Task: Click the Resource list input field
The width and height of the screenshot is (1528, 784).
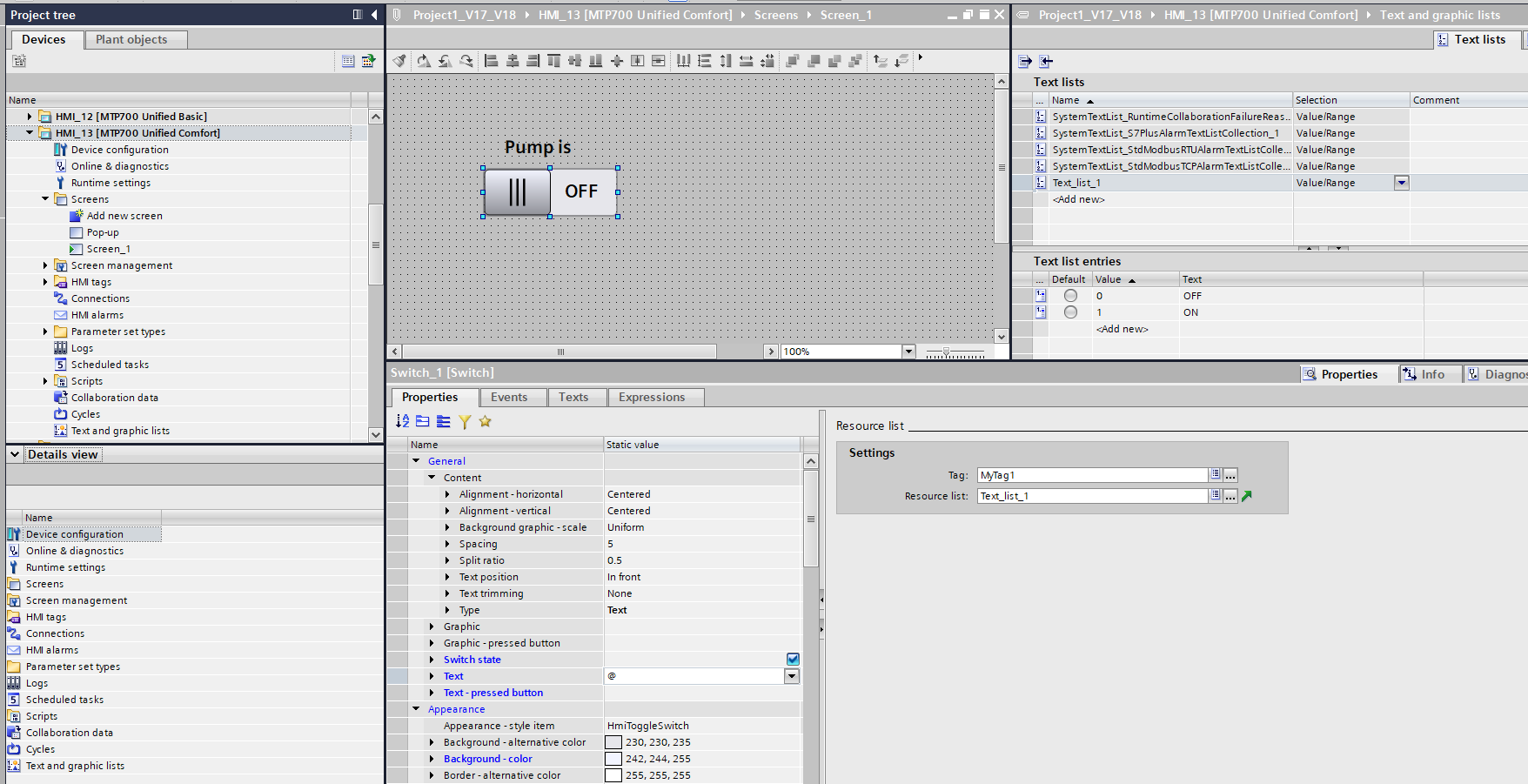Action: coord(1092,496)
